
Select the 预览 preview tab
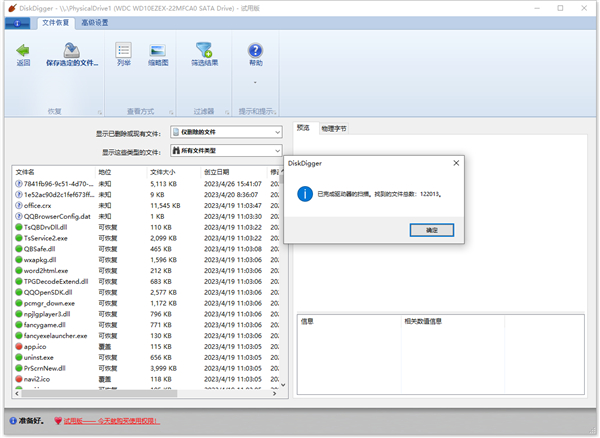(304, 128)
